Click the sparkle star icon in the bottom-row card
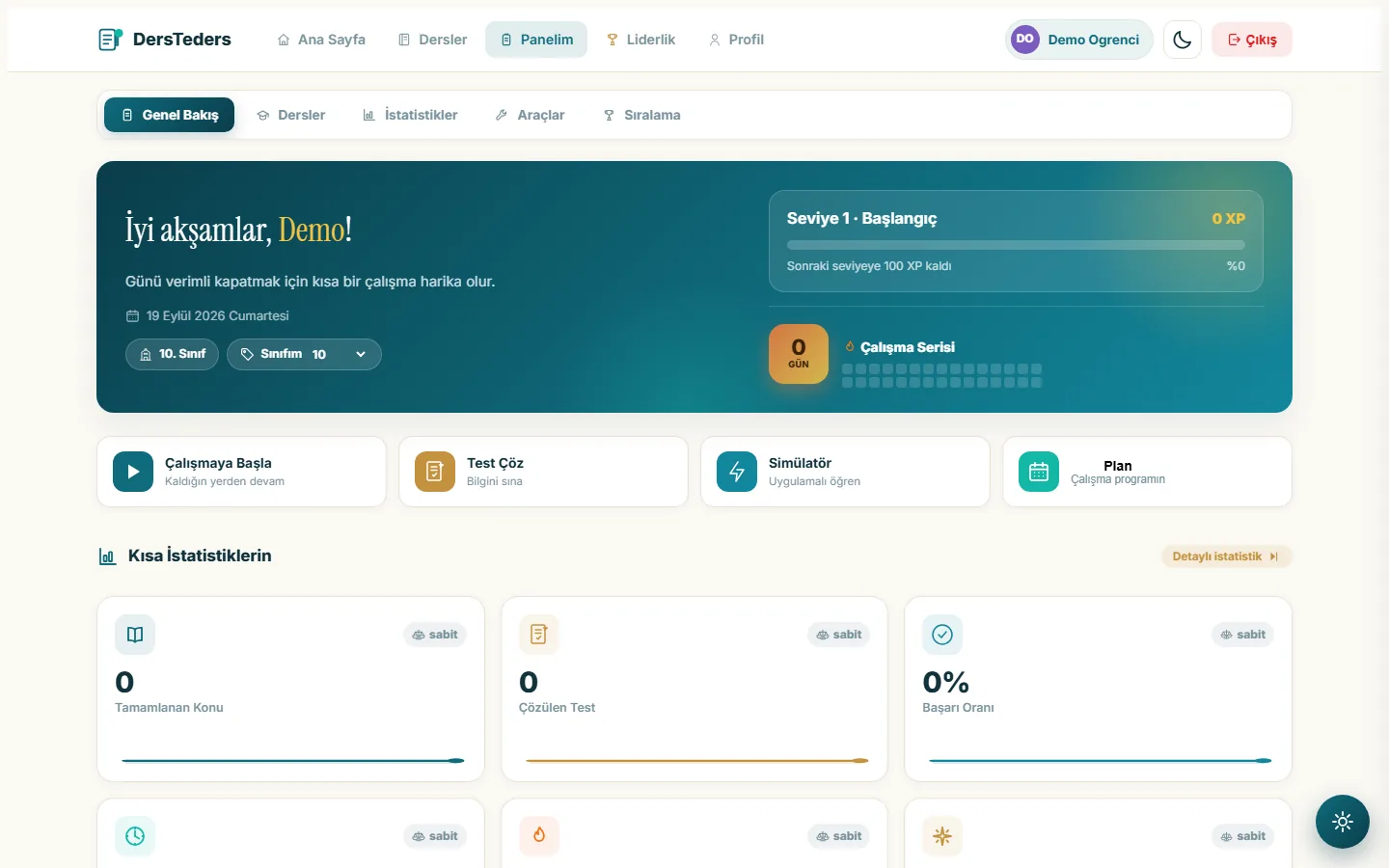 coord(942,836)
